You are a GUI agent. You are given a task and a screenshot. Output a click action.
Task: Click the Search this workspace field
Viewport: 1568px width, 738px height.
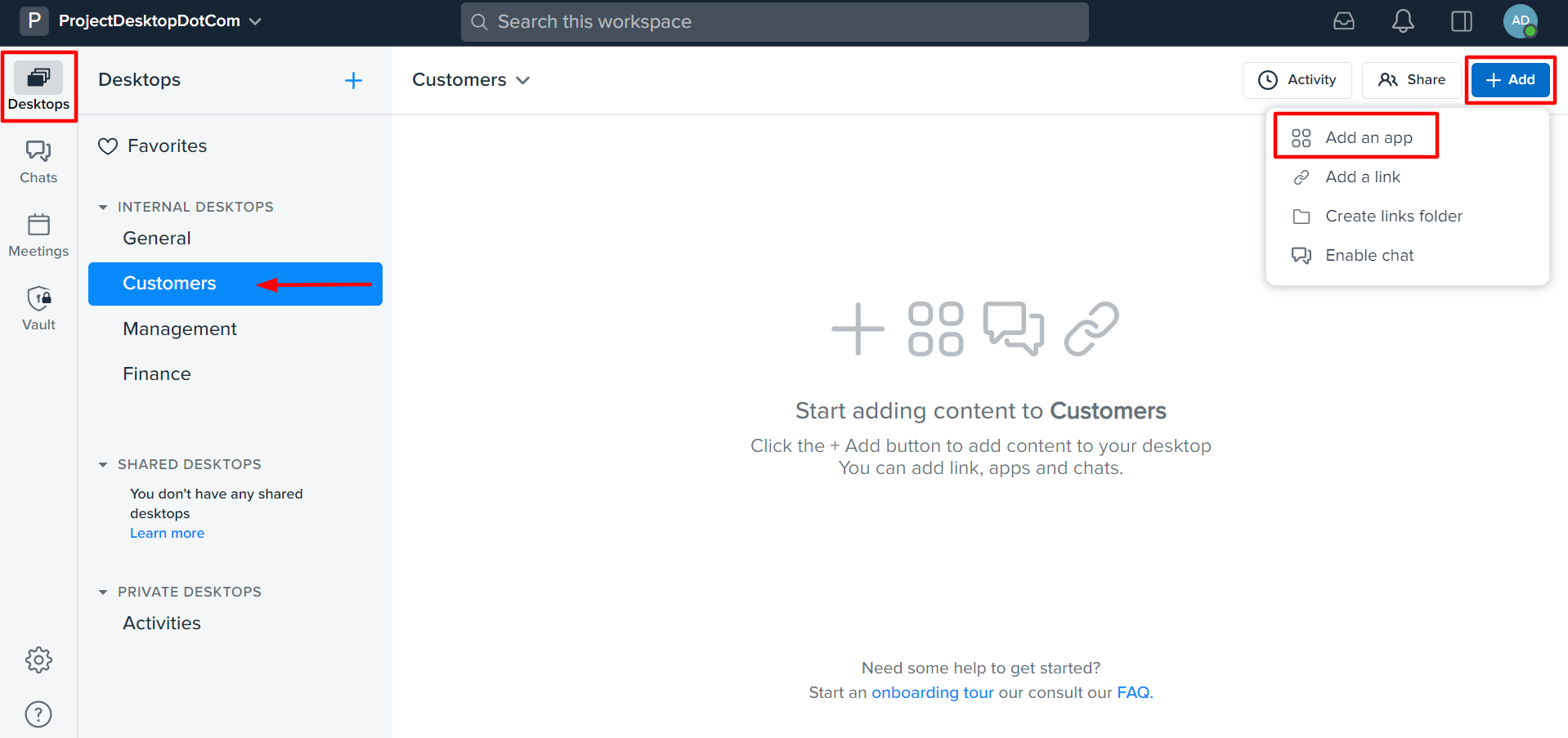pyautogui.click(x=773, y=22)
